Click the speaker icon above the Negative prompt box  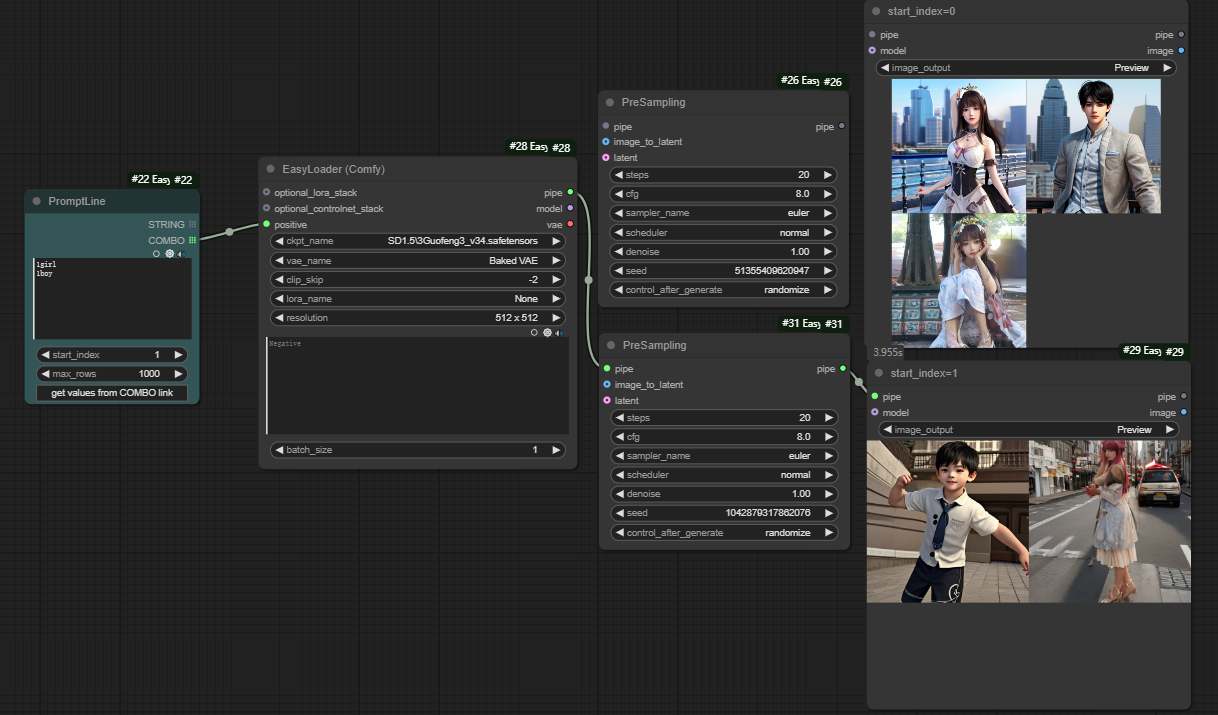click(559, 332)
